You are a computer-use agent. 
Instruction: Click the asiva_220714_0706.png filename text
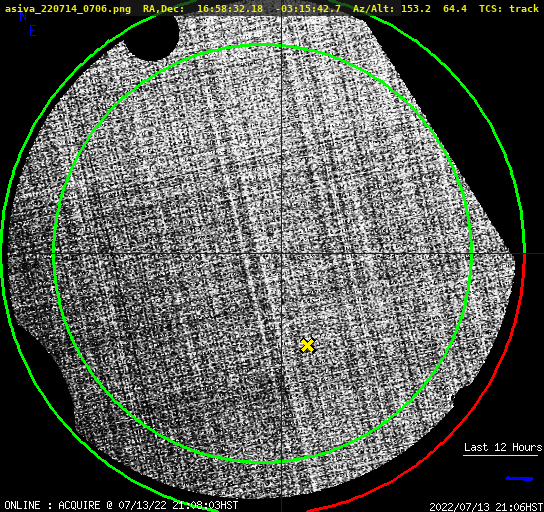pos(68,8)
